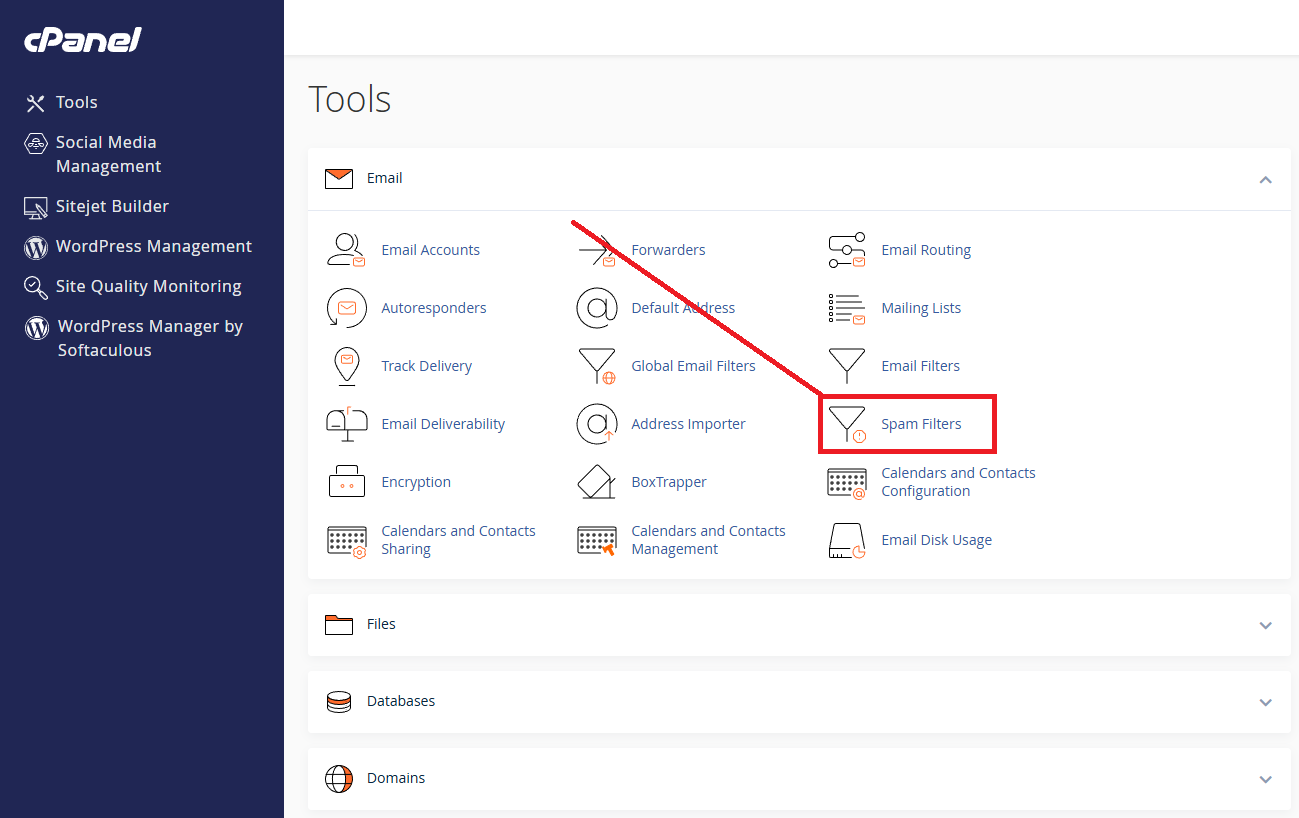Open the Mailing Lists link
This screenshot has height=818, width=1299.
[921, 308]
